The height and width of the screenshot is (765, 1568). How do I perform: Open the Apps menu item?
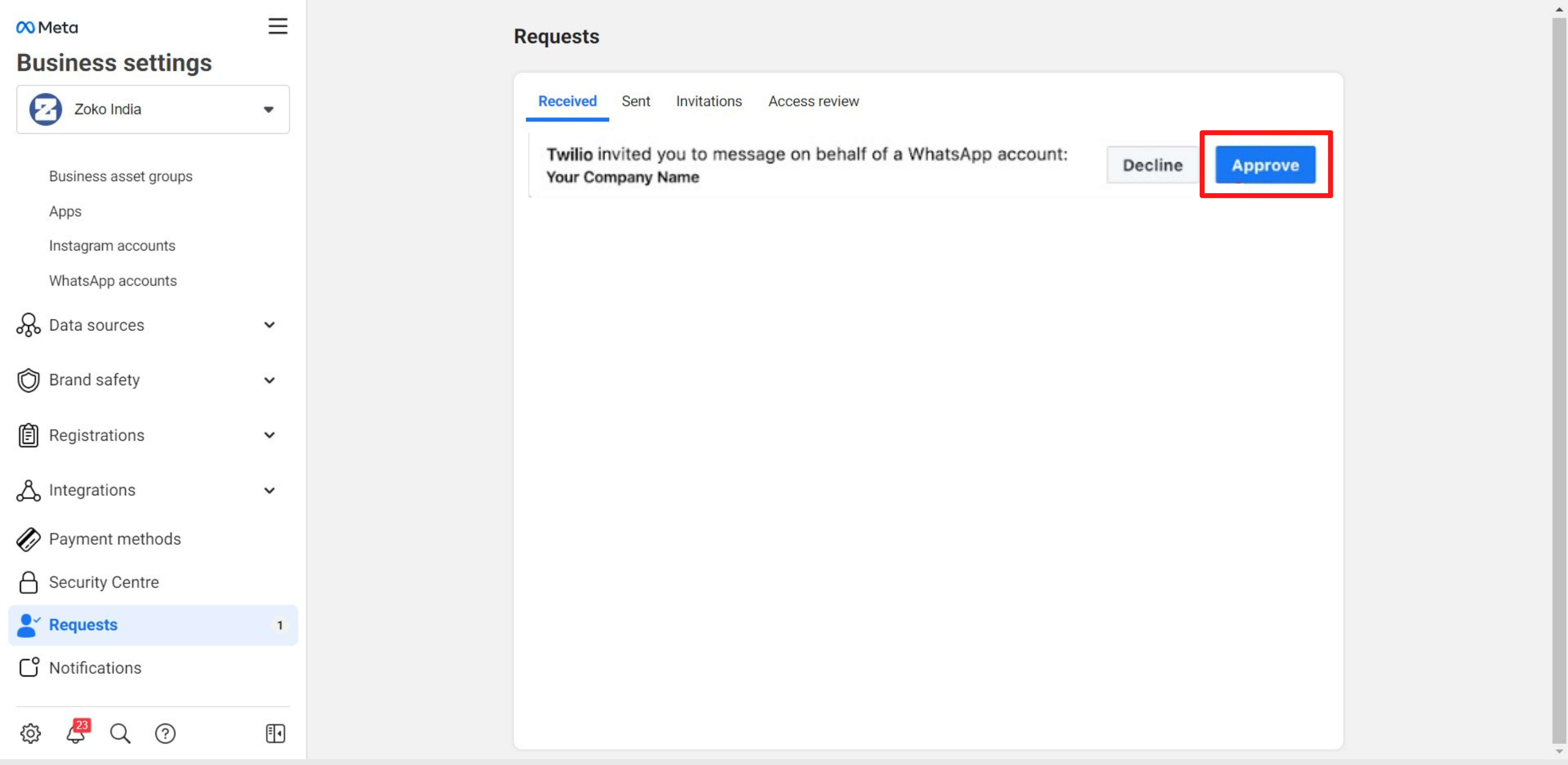[x=65, y=211]
